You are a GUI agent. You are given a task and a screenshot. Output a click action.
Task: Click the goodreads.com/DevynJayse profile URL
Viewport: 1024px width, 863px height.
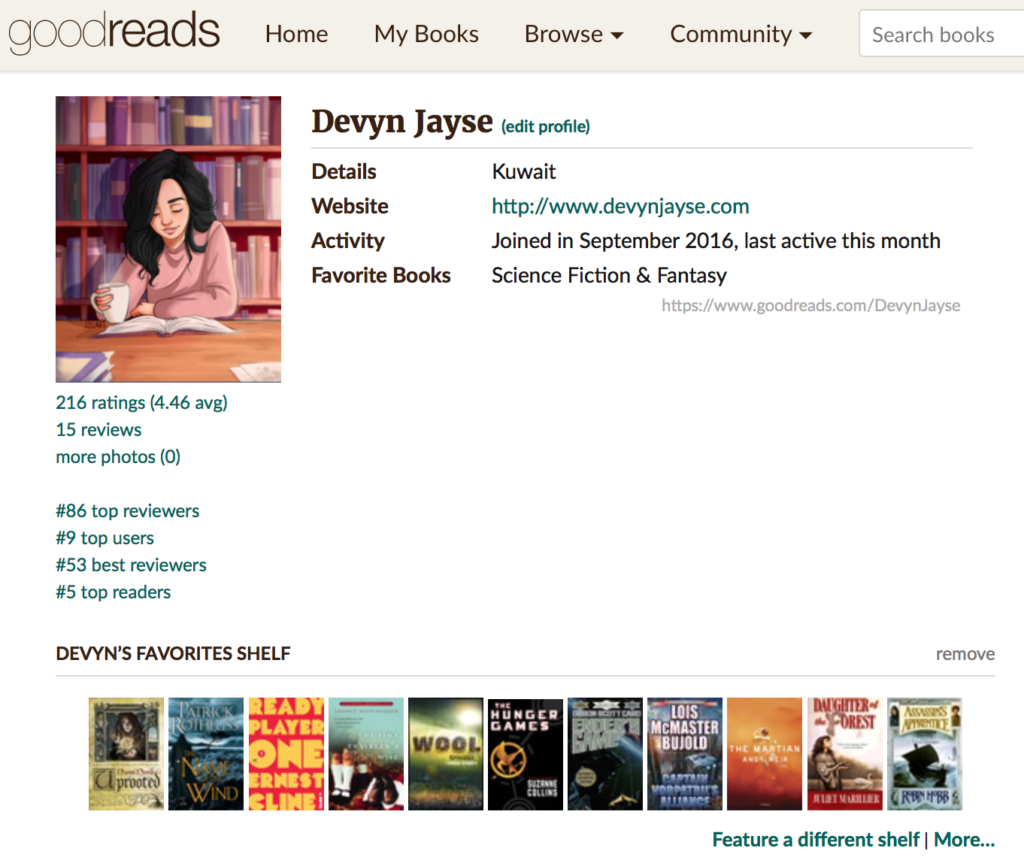[x=811, y=306]
